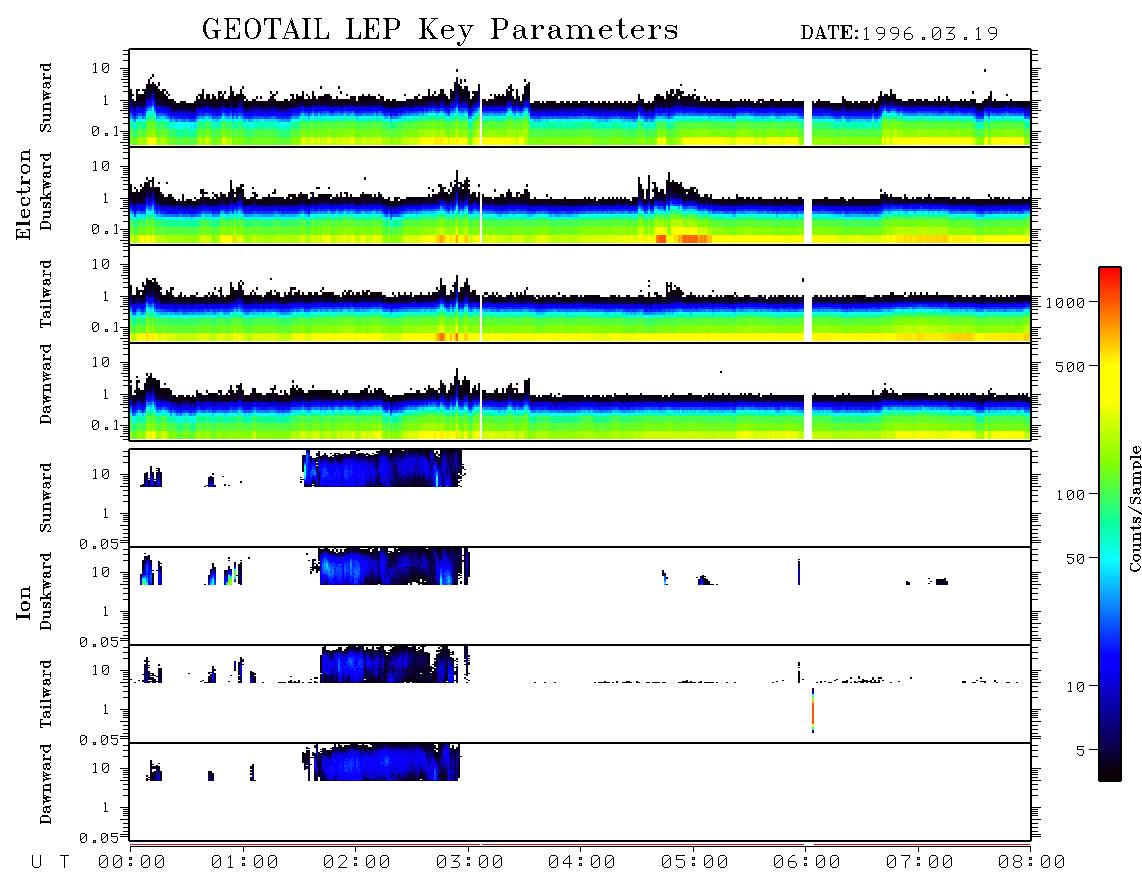
Task: Click the Ion Tailward panel label
Action: tap(46, 694)
